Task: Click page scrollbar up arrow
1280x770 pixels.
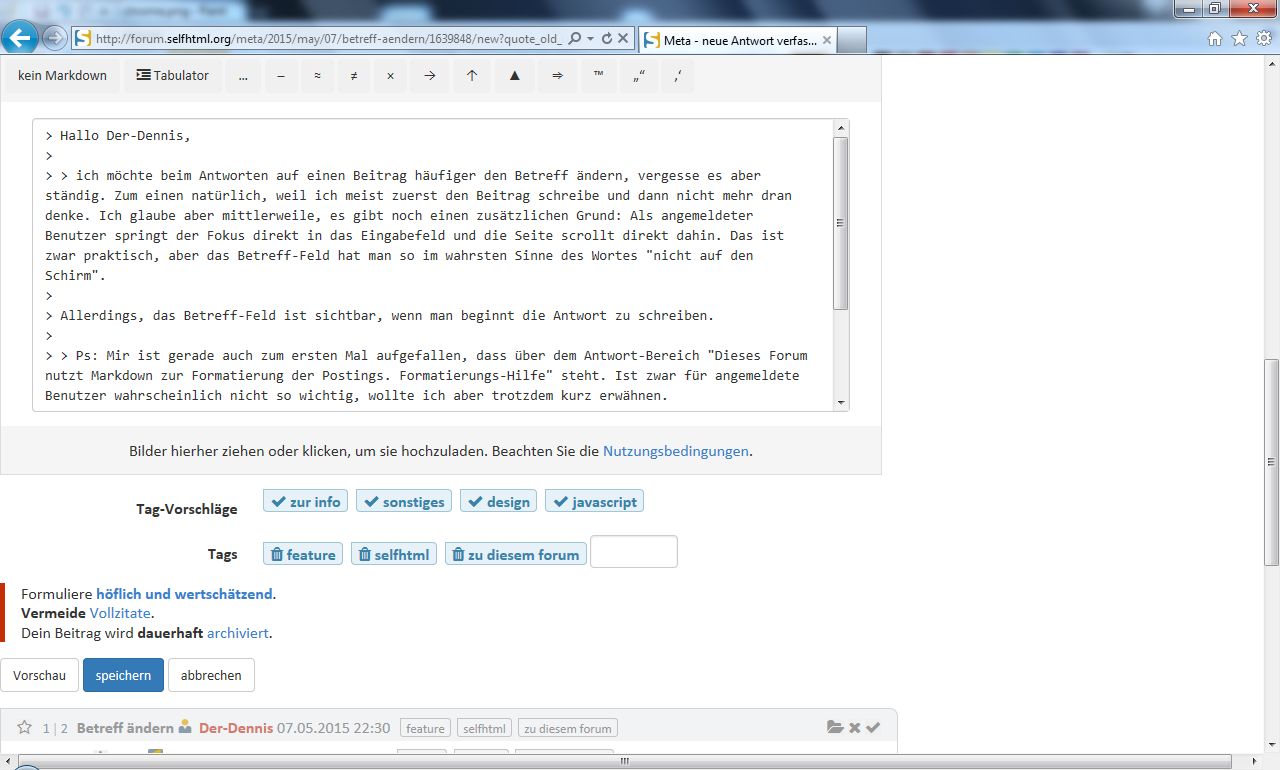Action: [x=1271, y=64]
